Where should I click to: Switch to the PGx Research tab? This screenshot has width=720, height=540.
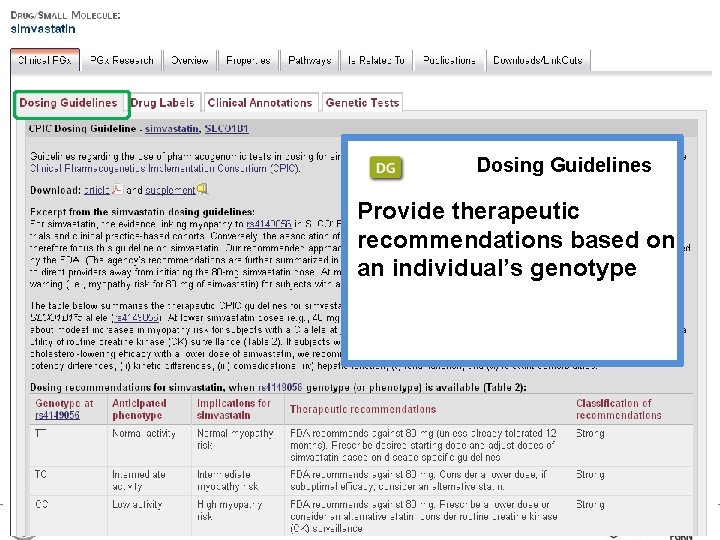[x=122, y=60]
